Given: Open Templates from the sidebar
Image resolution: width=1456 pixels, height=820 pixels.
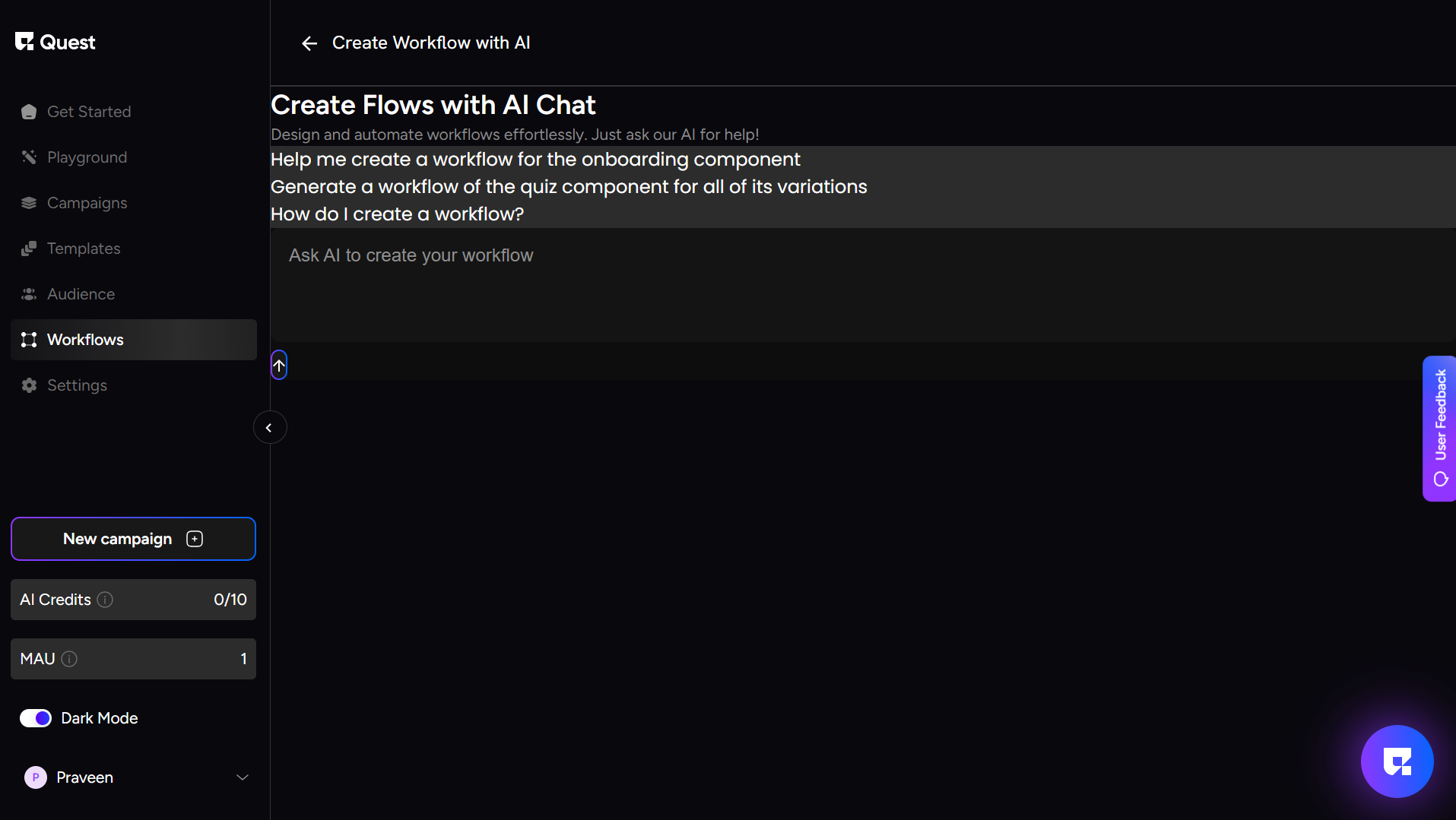Looking at the screenshot, I should click(x=84, y=249).
